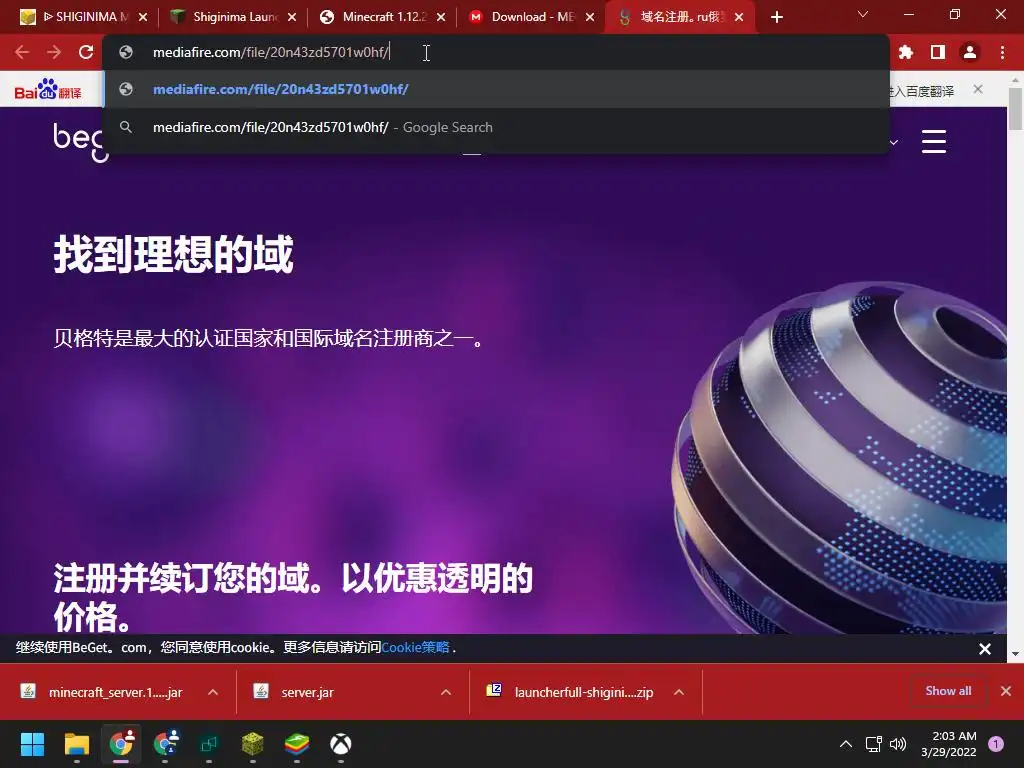The width and height of the screenshot is (1024, 768).
Task: Click inside the address bar text
Action: tap(270, 52)
